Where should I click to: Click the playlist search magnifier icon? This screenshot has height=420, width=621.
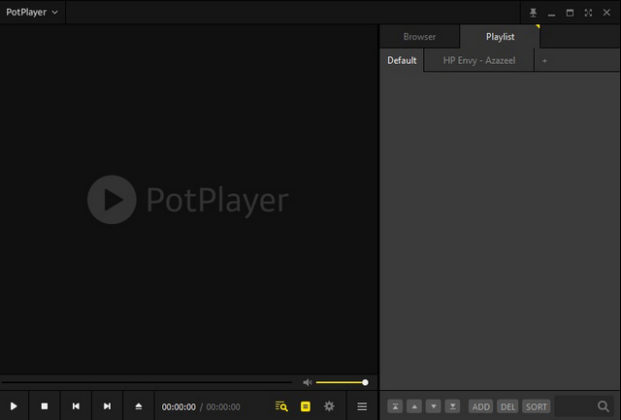pyautogui.click(x=603, y=406)
